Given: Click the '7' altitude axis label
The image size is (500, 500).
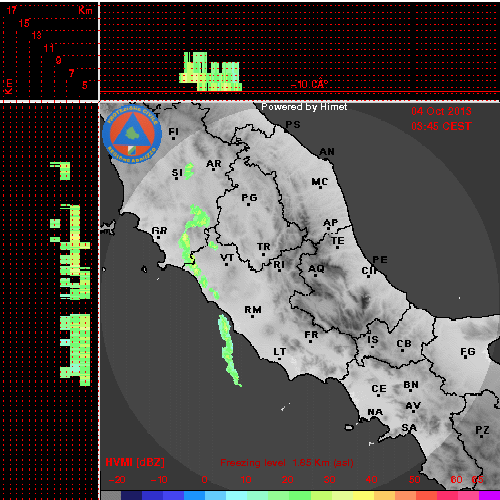Looking at the screenshot, I should pos(71,73).
